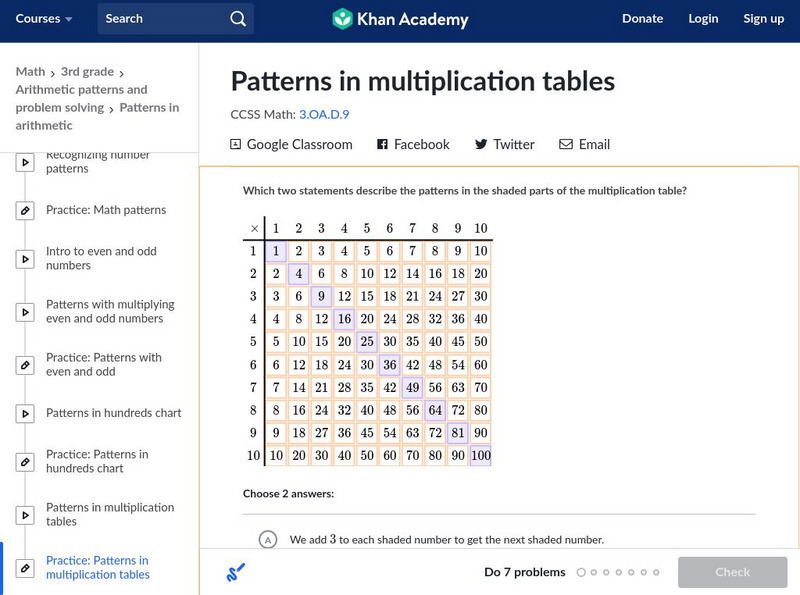This screenshot has height=595, width=800.
Task: Click into the Search input field
Action: pyautogui.click(x=160, y=19)
